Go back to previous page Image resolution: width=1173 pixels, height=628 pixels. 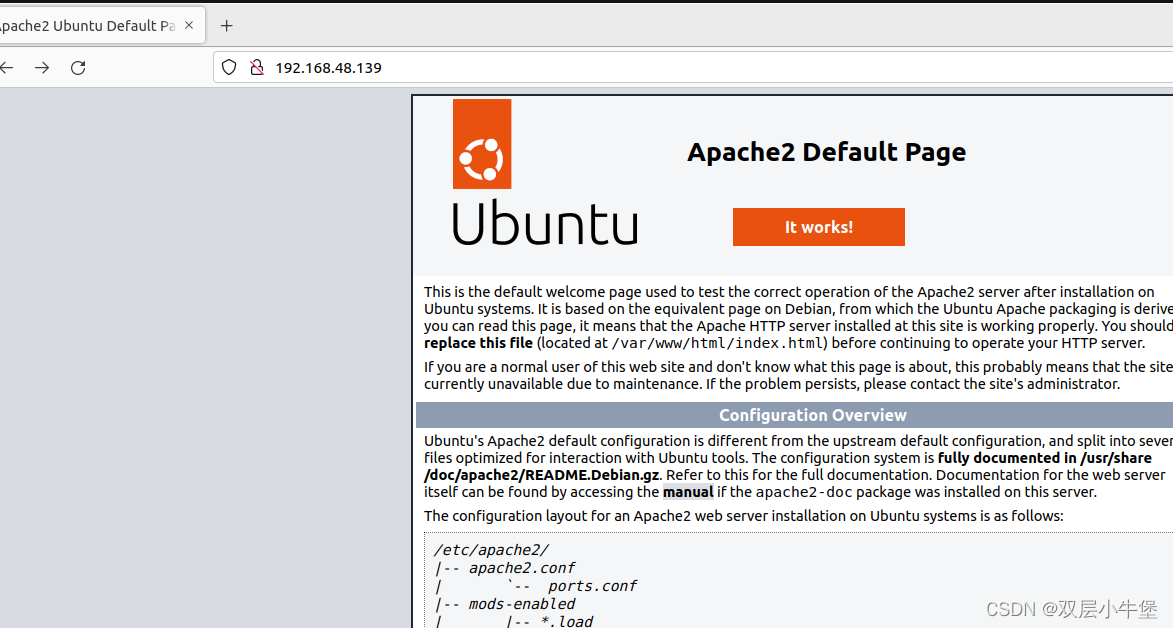pyautogui.click(x=7, y=67)
